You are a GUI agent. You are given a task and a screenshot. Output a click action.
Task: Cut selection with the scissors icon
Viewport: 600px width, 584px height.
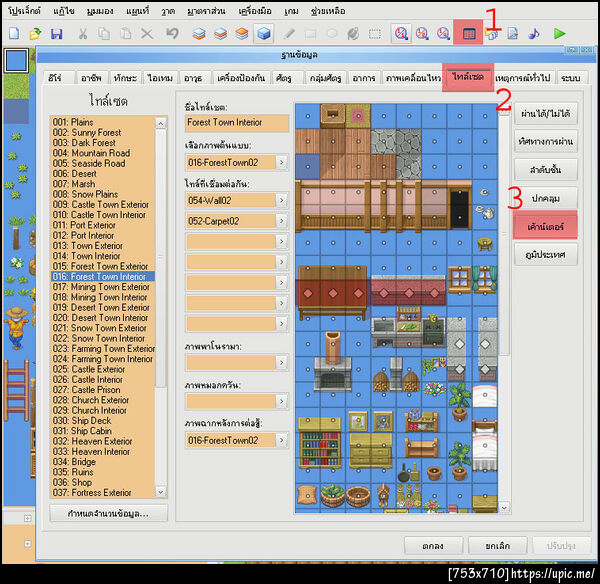83,34
